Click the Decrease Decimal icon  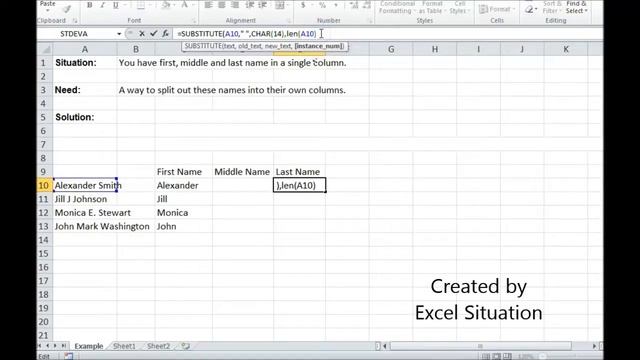point(367,5)
